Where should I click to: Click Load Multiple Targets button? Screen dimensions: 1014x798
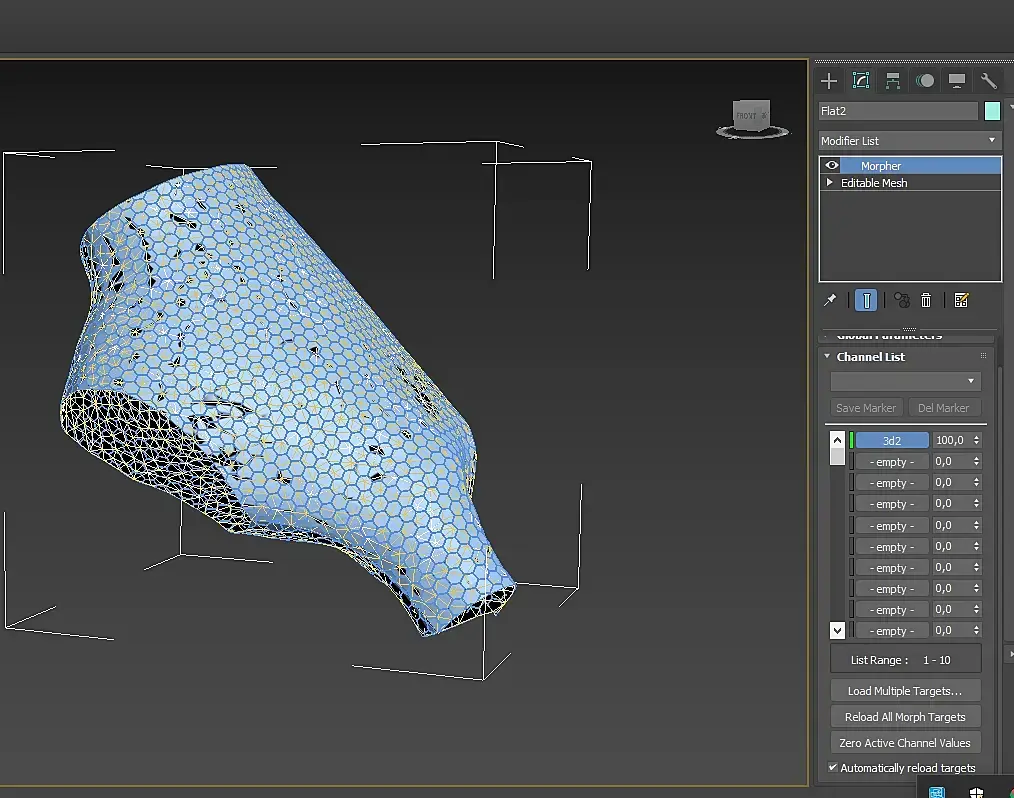pos(905,691)
